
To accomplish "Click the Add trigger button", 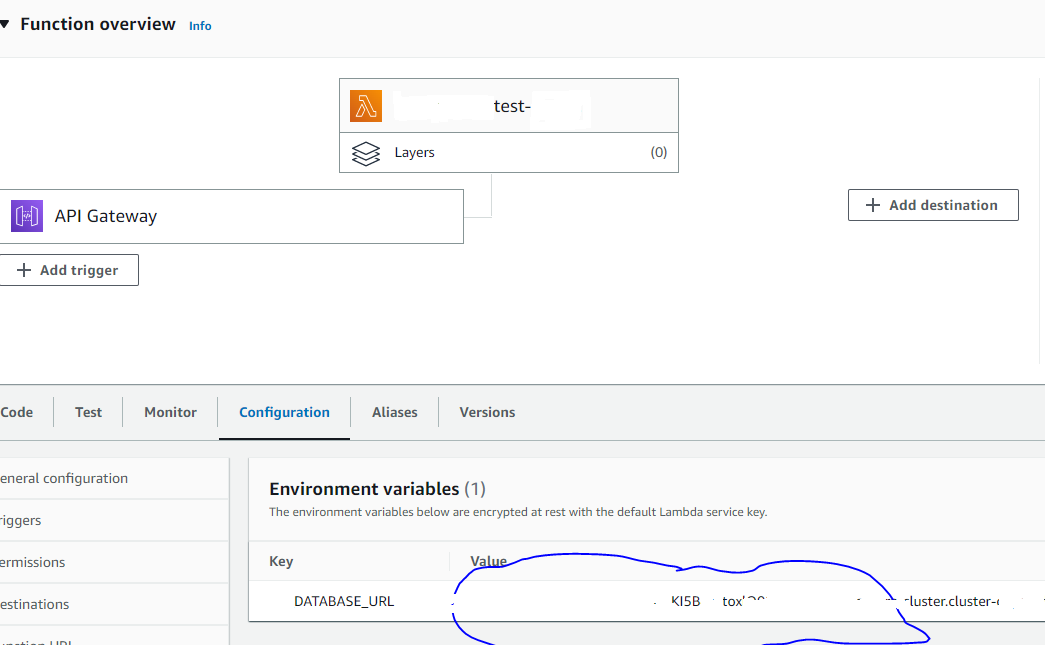I will coord(69,269).
